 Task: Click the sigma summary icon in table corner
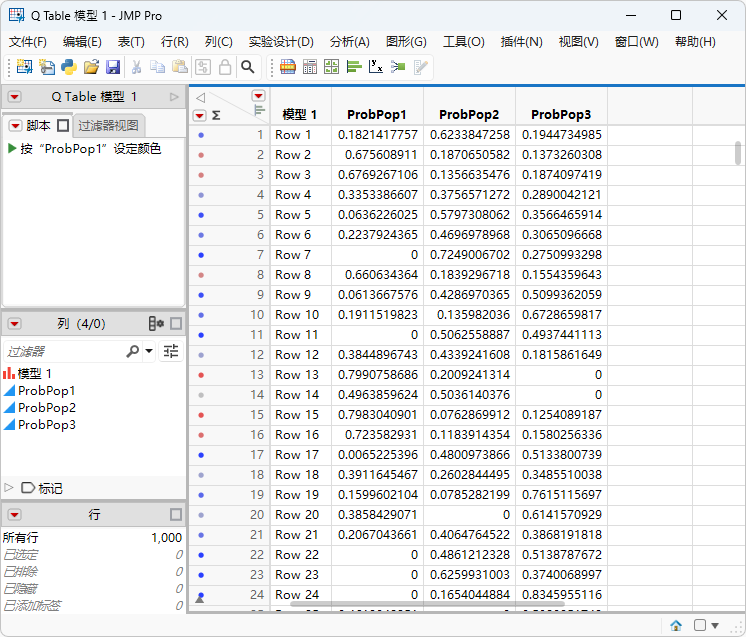[x=216, y=115]
